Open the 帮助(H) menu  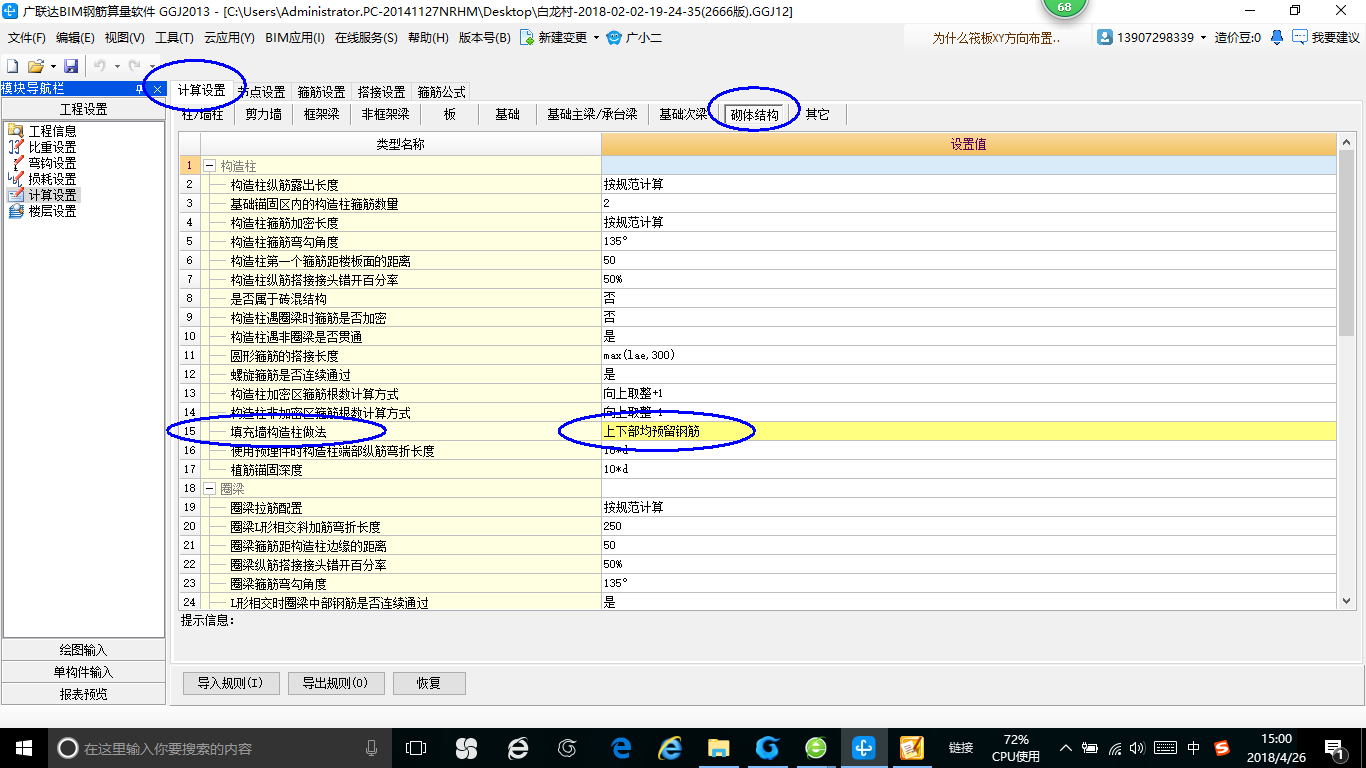[429, 37]
